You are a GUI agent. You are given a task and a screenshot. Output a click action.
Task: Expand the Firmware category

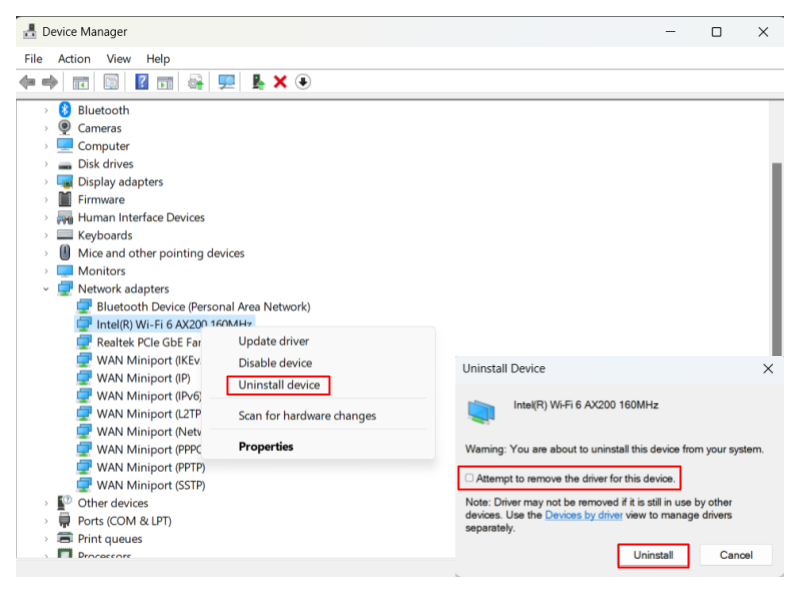pos(46,199)
